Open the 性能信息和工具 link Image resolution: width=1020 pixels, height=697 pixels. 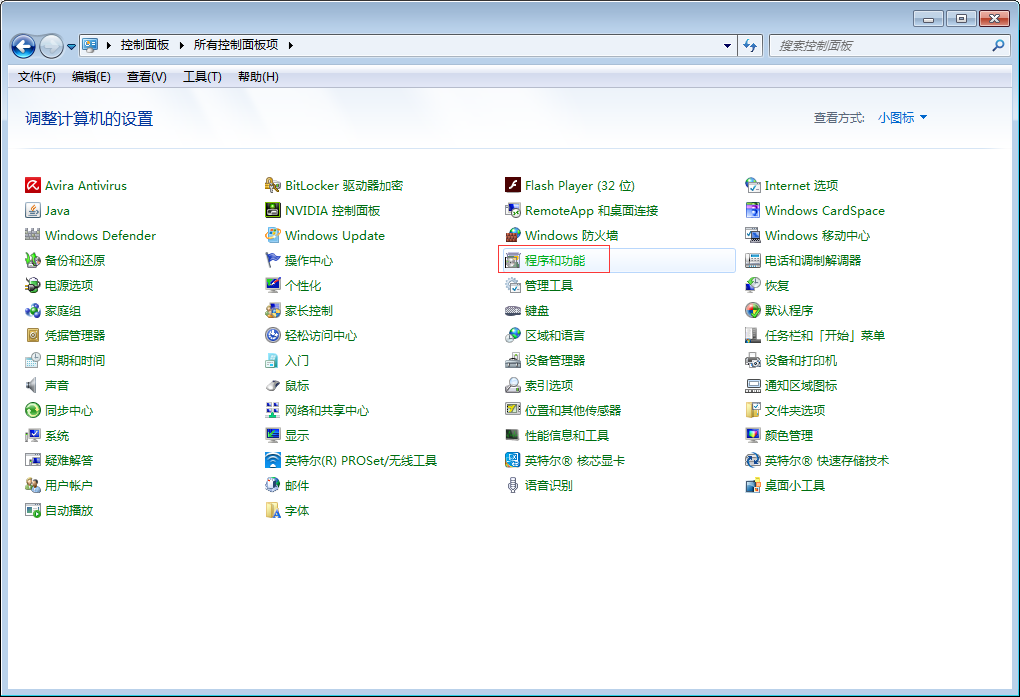[567, 435]
